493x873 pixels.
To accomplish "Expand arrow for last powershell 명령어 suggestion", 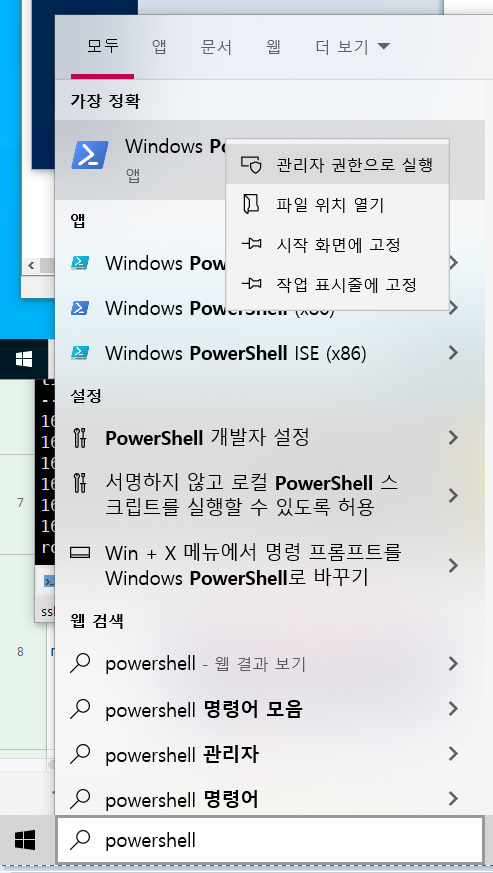I will click(453, 799).
